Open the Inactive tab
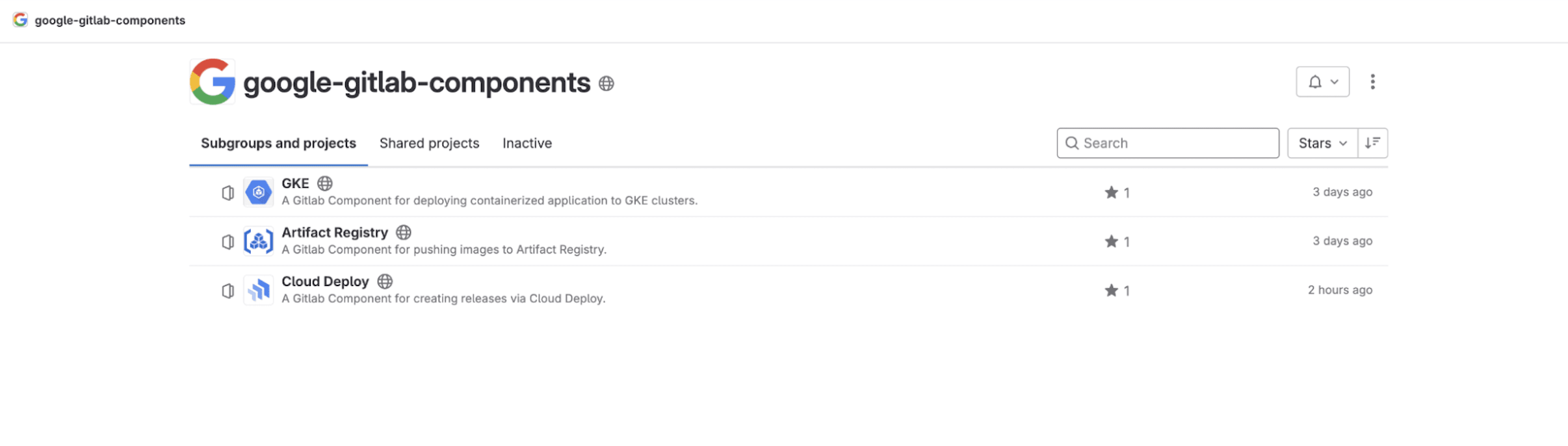This screenshot has height=446, width=1568. point(527,143)
